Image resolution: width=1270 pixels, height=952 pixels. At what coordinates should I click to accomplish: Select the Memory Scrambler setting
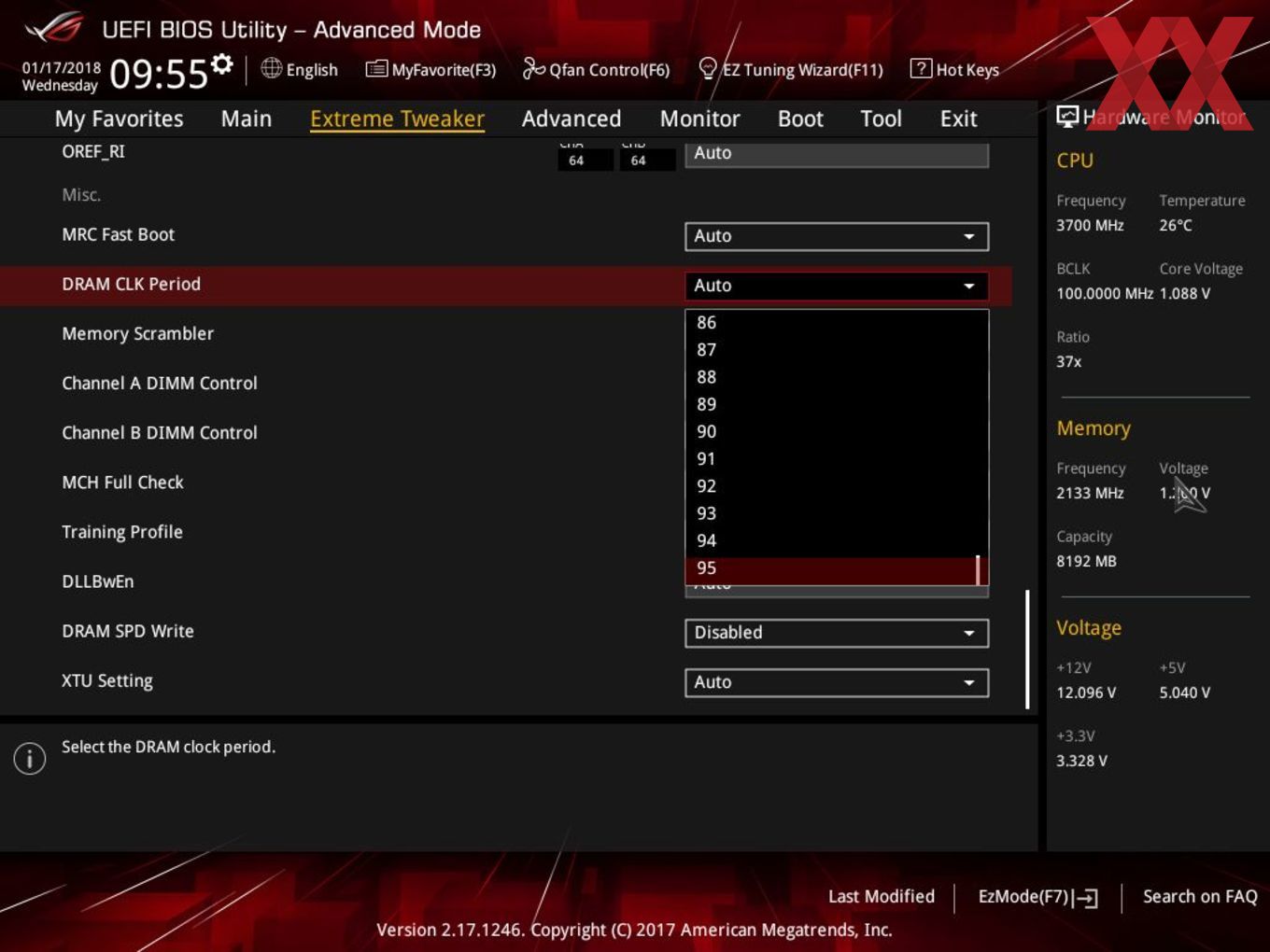(137, 333)
